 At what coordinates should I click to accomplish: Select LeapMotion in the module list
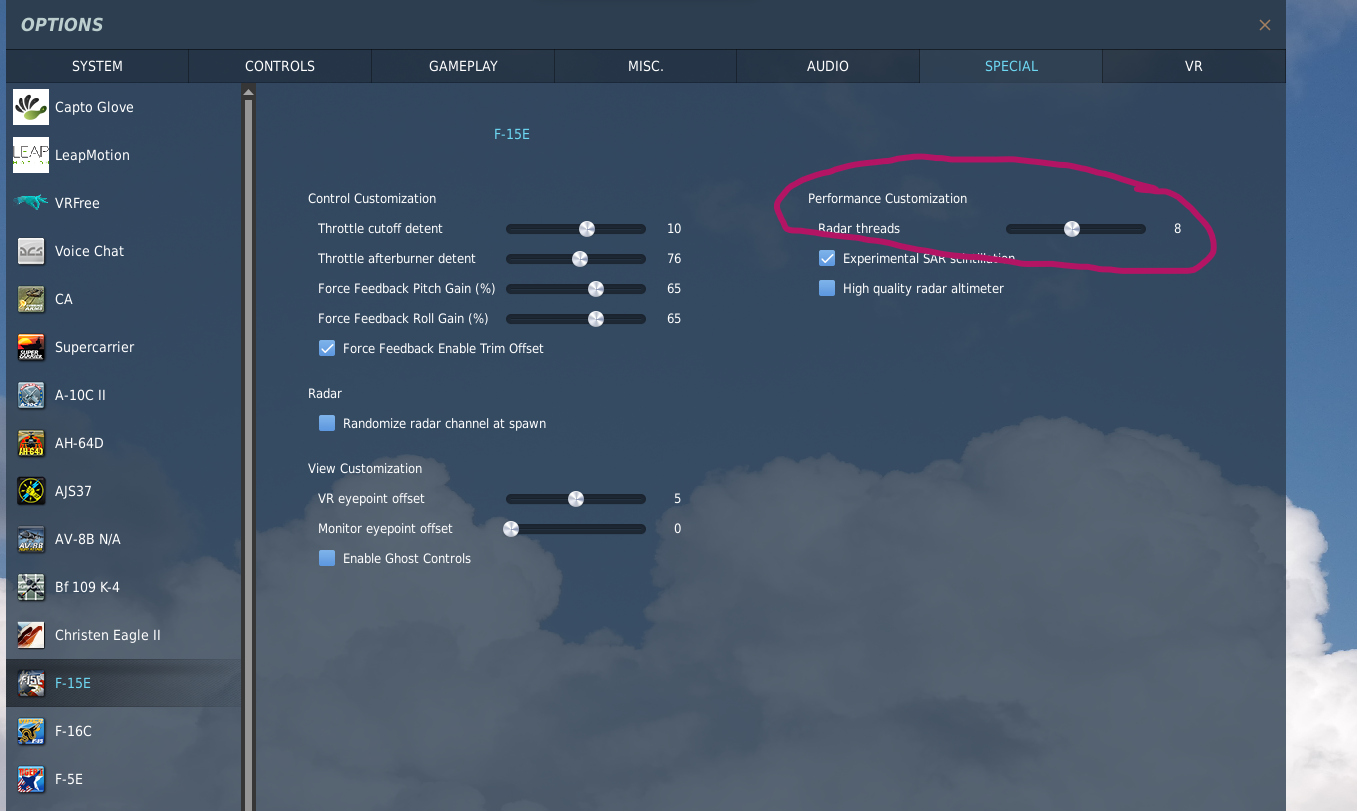pyautogui.click(x=123, y=155)
